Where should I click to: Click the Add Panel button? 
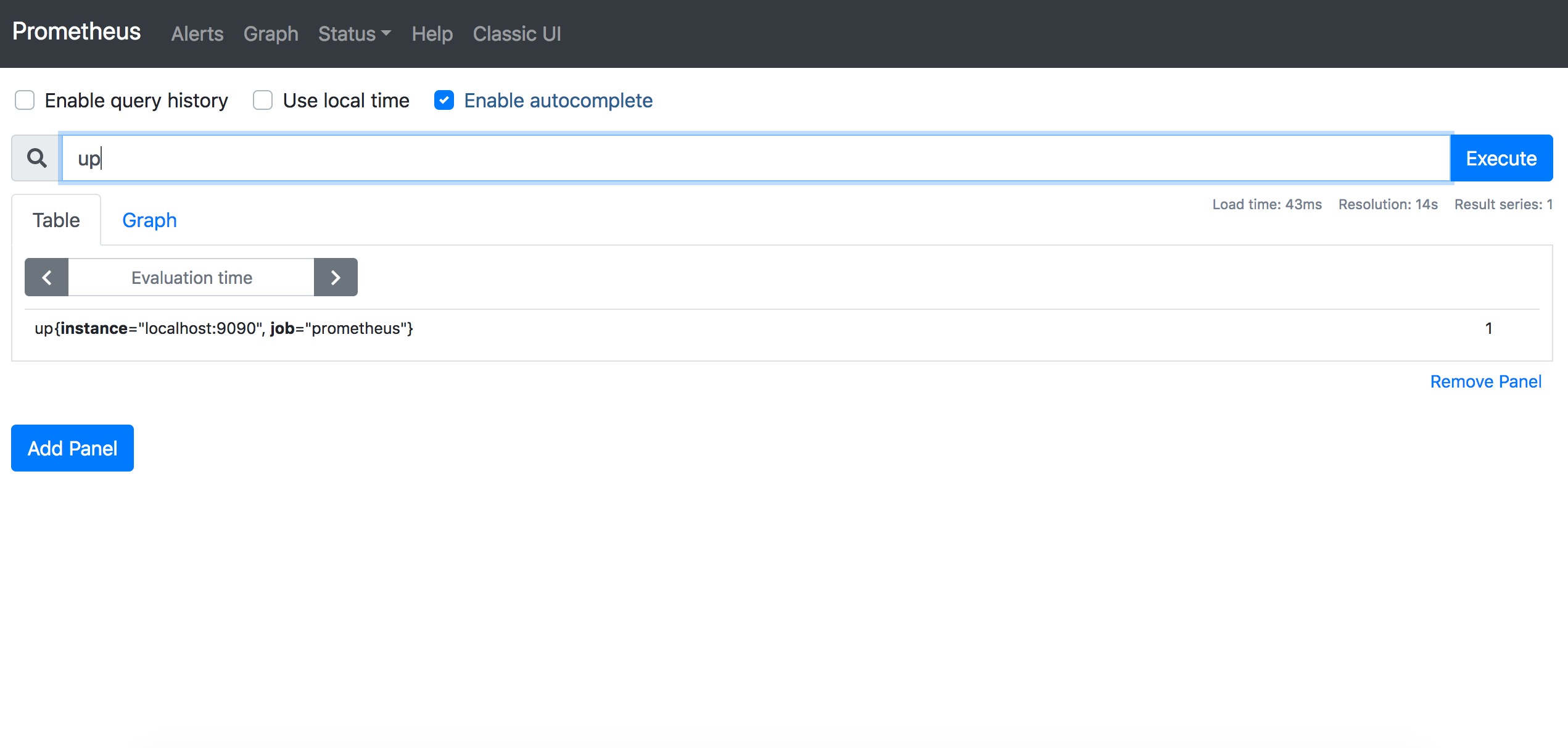[x=72, y=448]
